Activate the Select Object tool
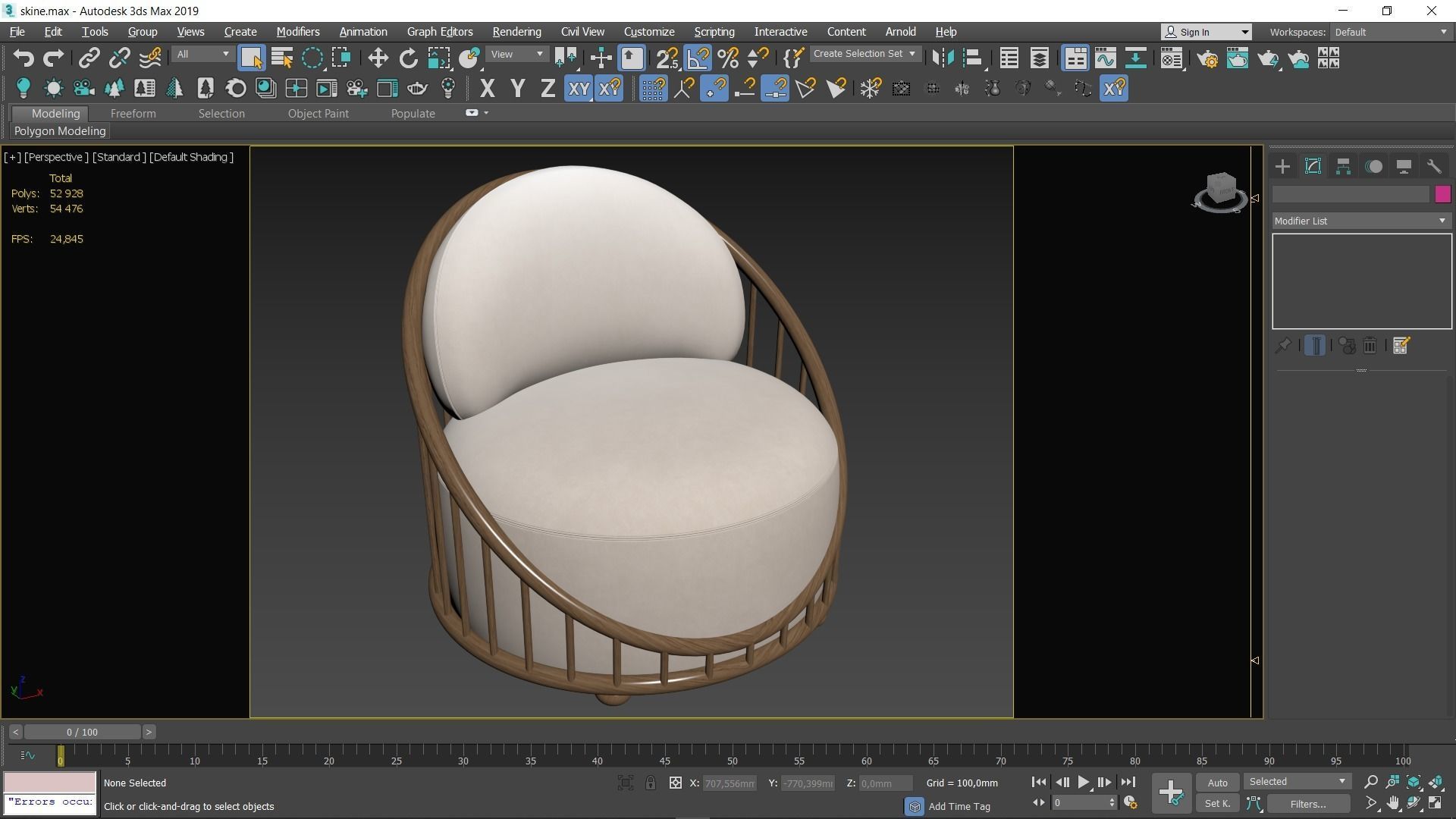Image resolution: width=1456 pixels, height=819 pixels. point(251,58)
